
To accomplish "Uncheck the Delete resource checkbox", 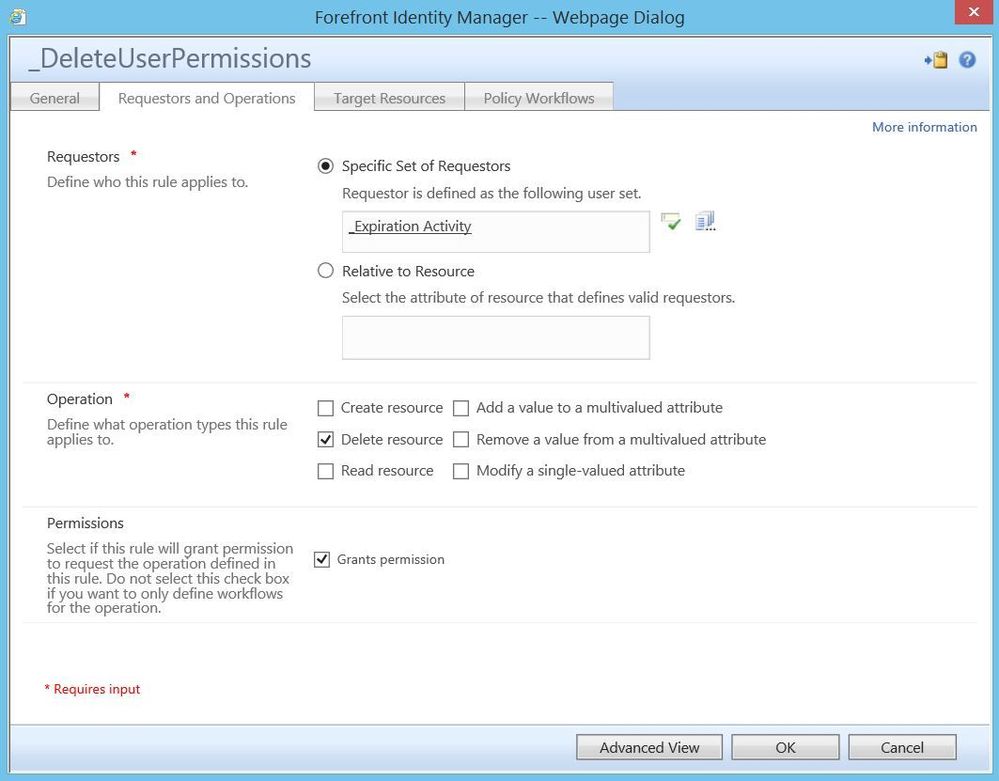I will pyautogui.click(x=325, y=439).
